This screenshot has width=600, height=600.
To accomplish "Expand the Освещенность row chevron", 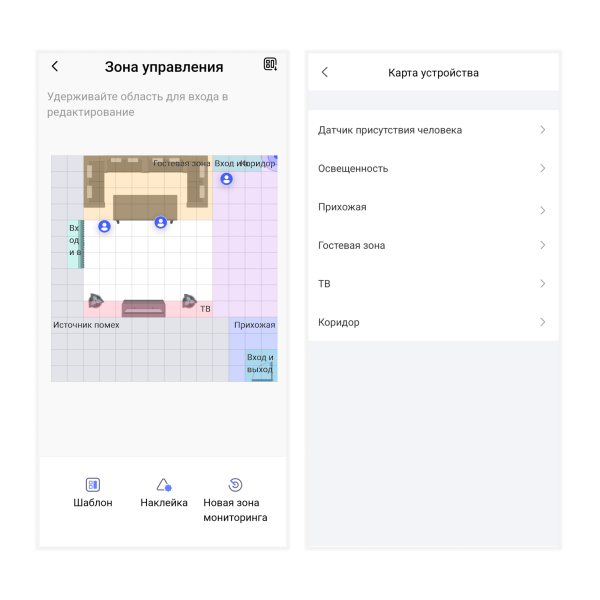I will point(542,168).
